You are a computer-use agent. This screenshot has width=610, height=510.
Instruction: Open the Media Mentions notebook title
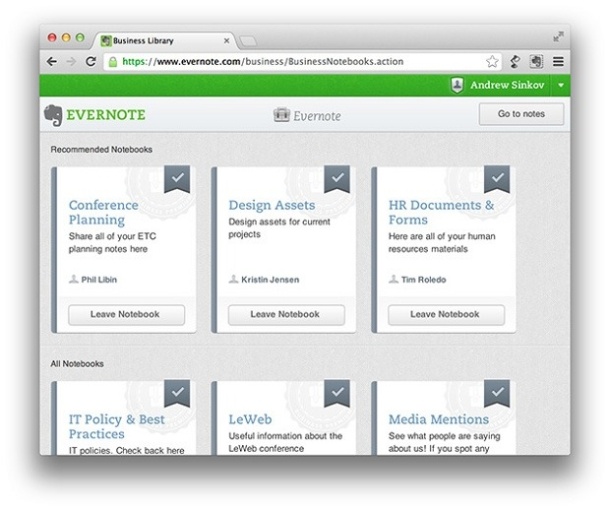[438, 419]
